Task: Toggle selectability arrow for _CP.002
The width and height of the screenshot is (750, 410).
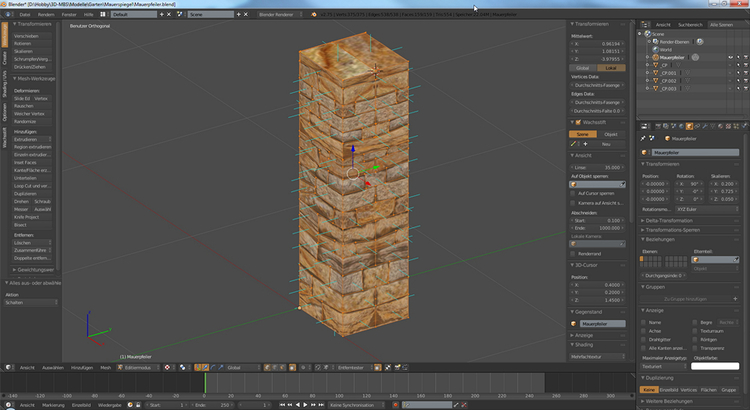Action: point(738,81)
